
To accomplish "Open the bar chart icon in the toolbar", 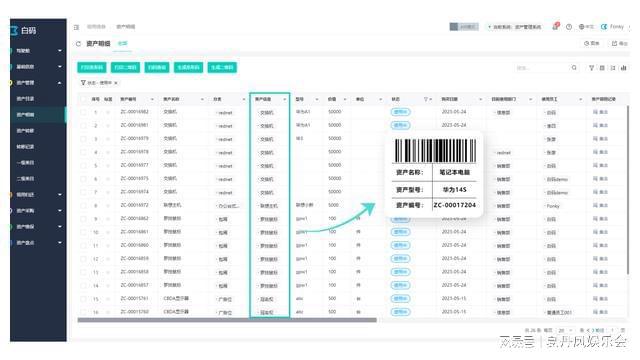I will click(624, 68).
